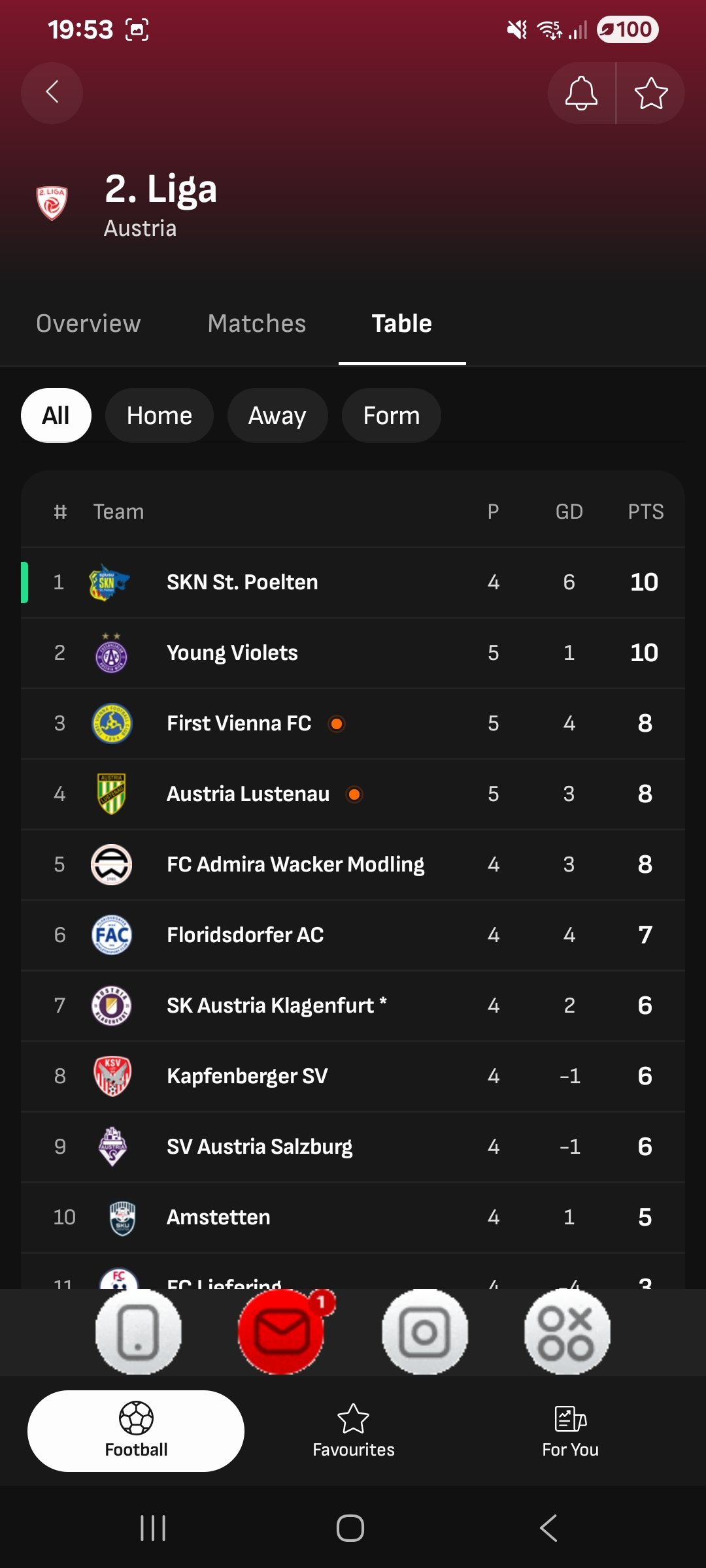Open the Favourites bottom navigation item
706x1568 pixels.
[x=354, y=1431]
